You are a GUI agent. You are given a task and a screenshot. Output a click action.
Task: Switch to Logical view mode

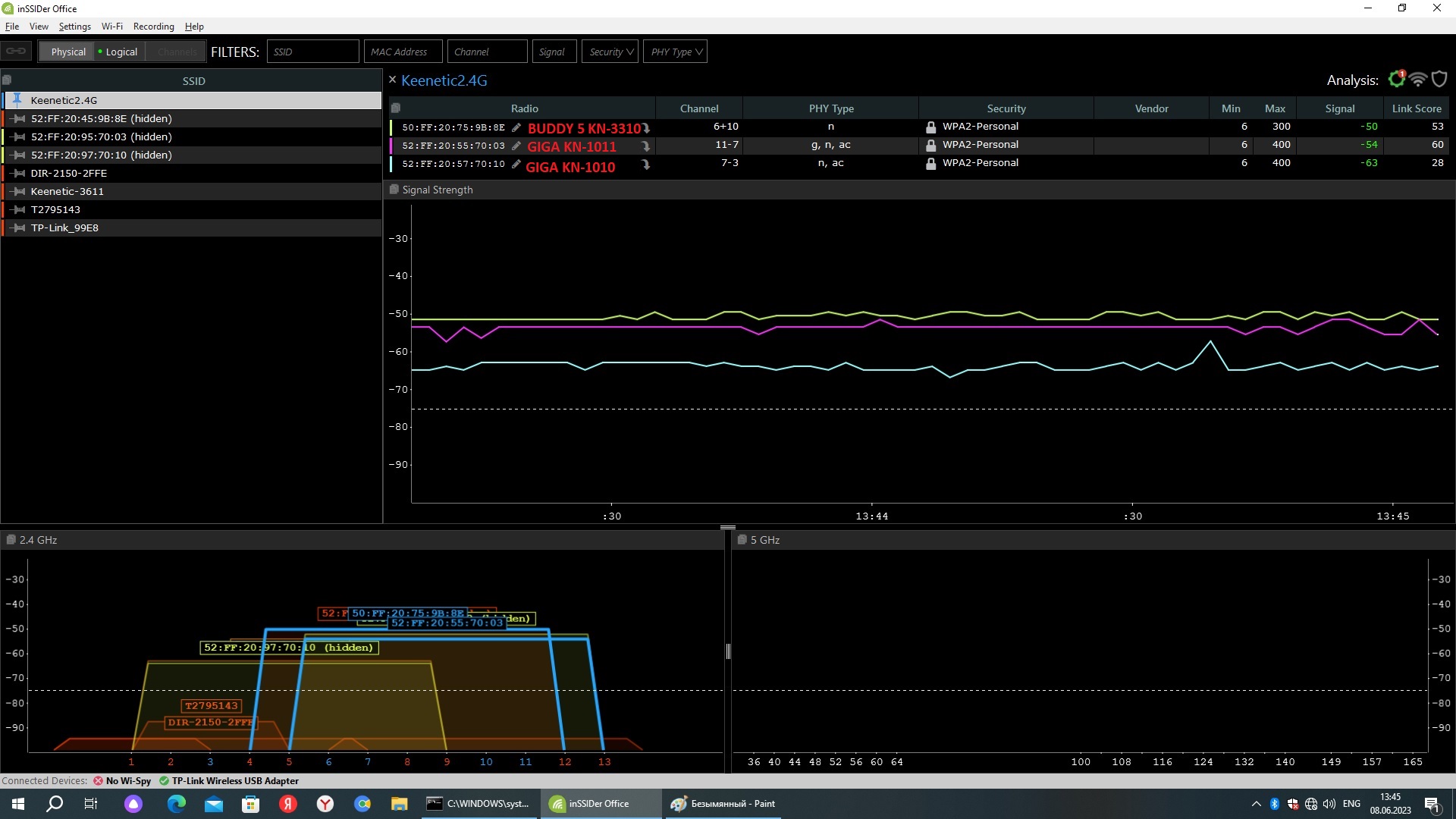(x=119, y=52)
